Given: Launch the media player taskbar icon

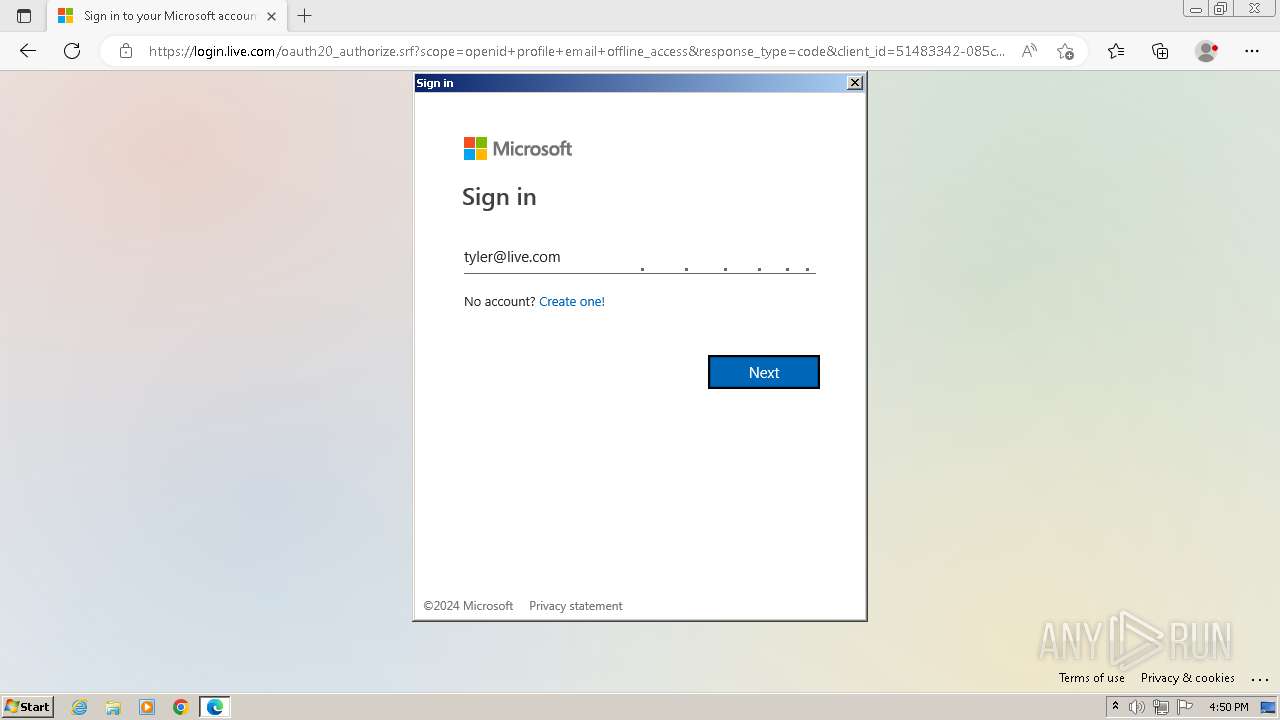Looking at the screenshot, I should (x=147, y=707).
